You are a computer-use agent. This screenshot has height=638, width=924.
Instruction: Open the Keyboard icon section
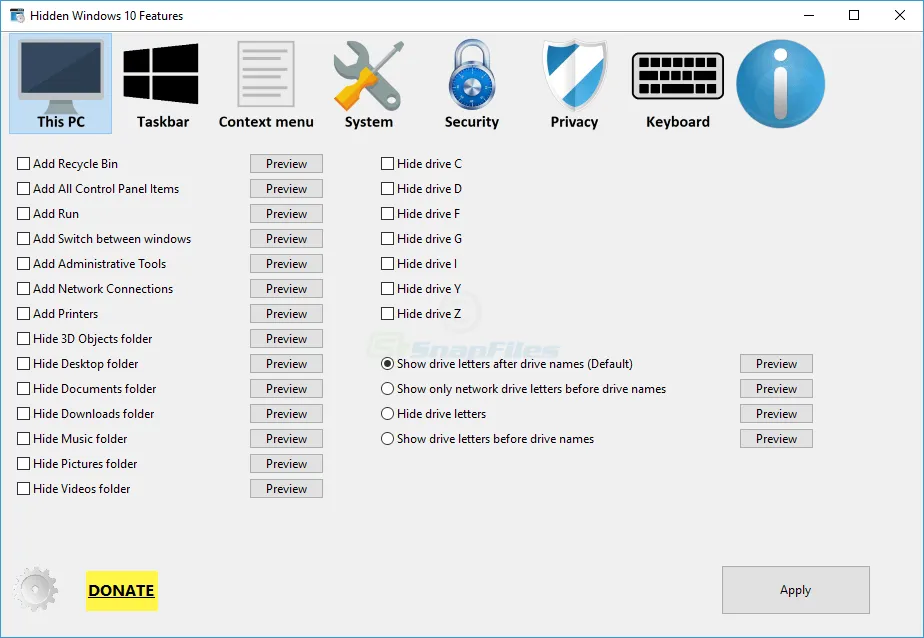pyautogui.click(x=677, y=76)
